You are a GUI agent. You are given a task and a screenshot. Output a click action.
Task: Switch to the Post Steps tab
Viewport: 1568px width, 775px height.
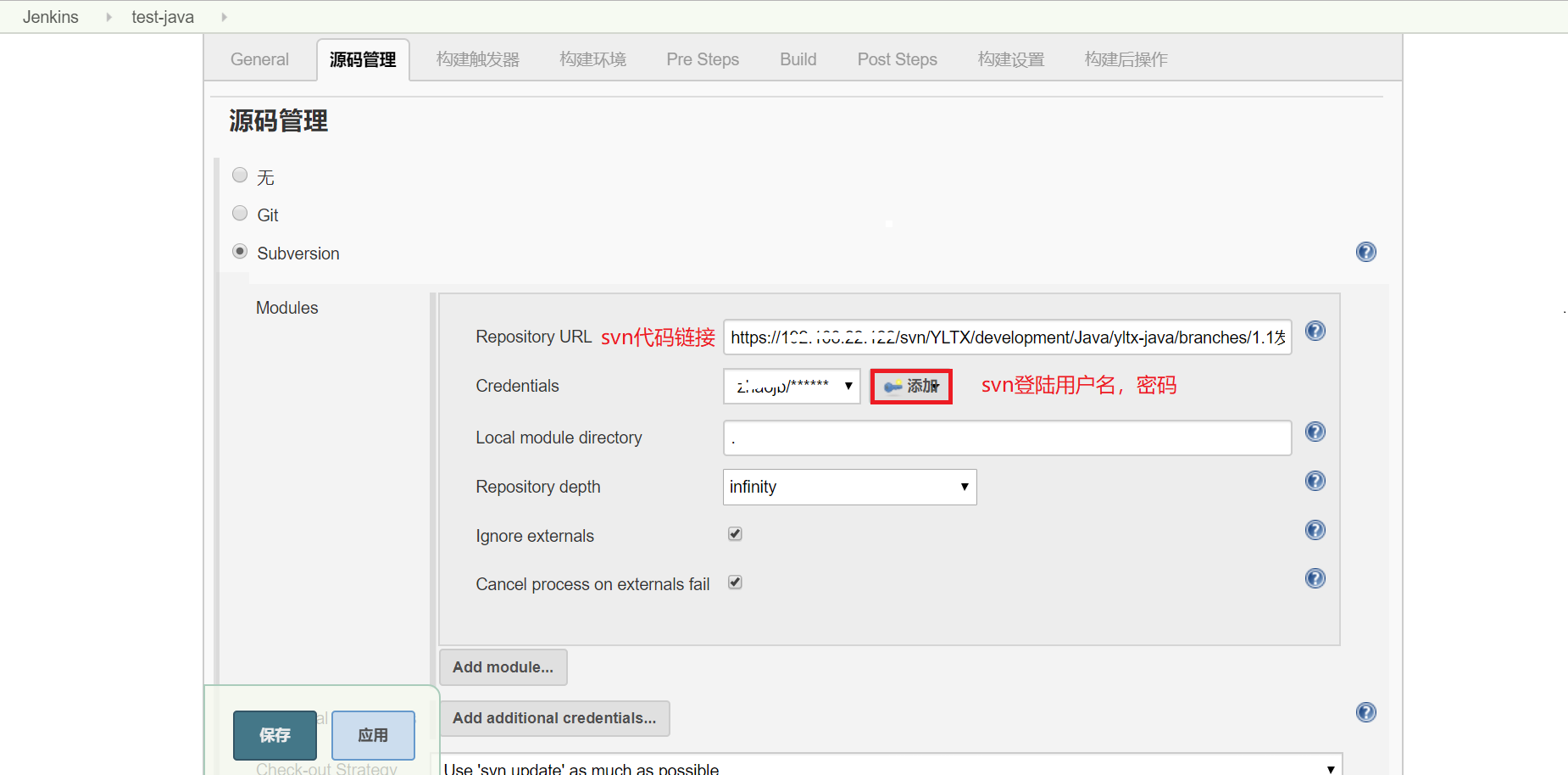[x=897, y=59]
